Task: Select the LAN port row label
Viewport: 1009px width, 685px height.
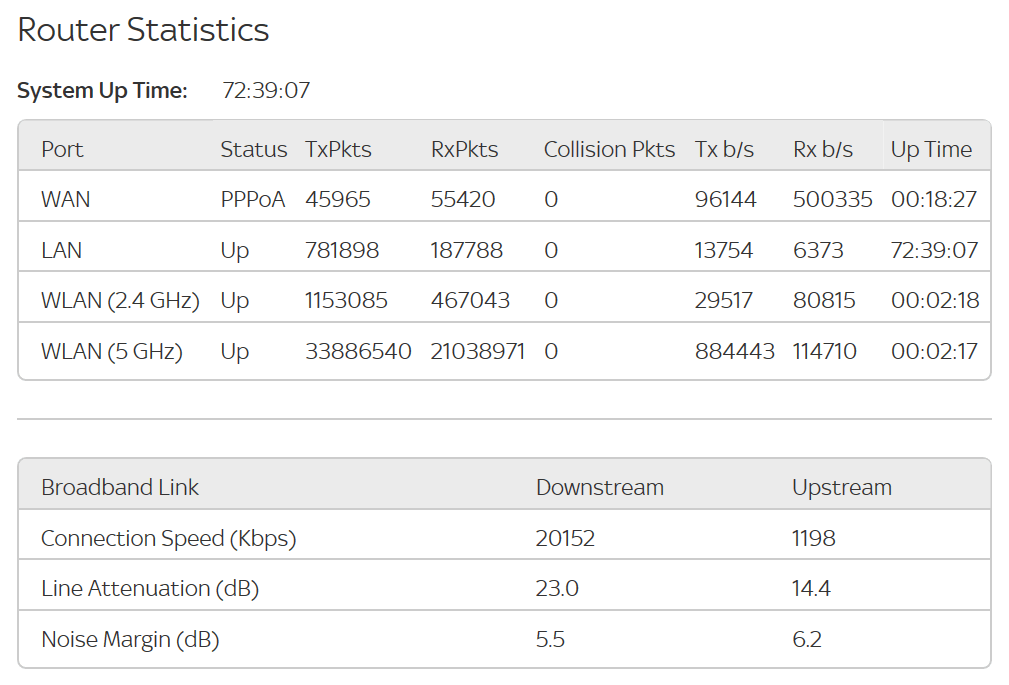Action: pyautogui.click(x=61, y=250)
